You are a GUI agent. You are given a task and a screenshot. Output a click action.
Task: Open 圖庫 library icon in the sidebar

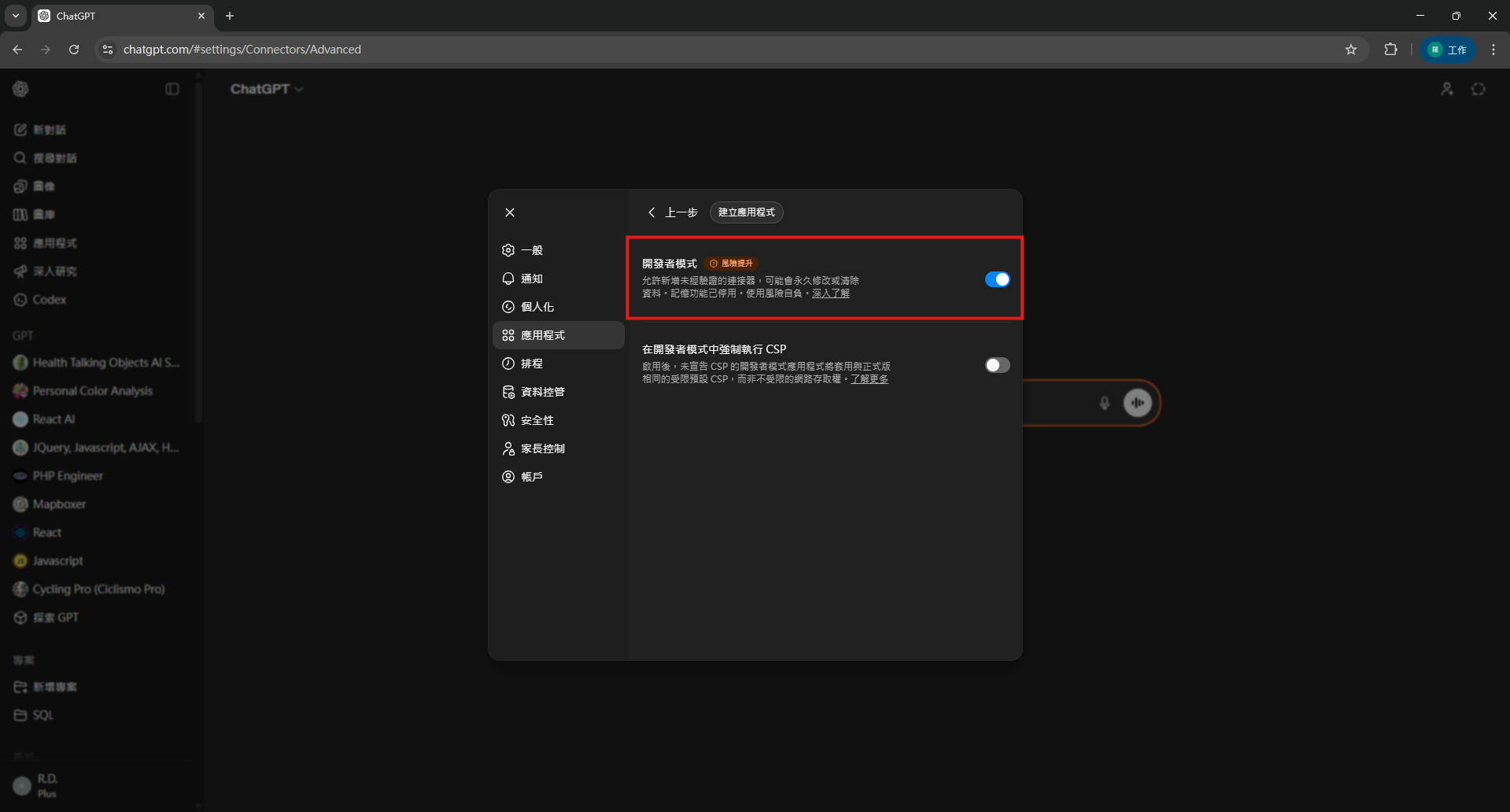click(x=20, y=215)
